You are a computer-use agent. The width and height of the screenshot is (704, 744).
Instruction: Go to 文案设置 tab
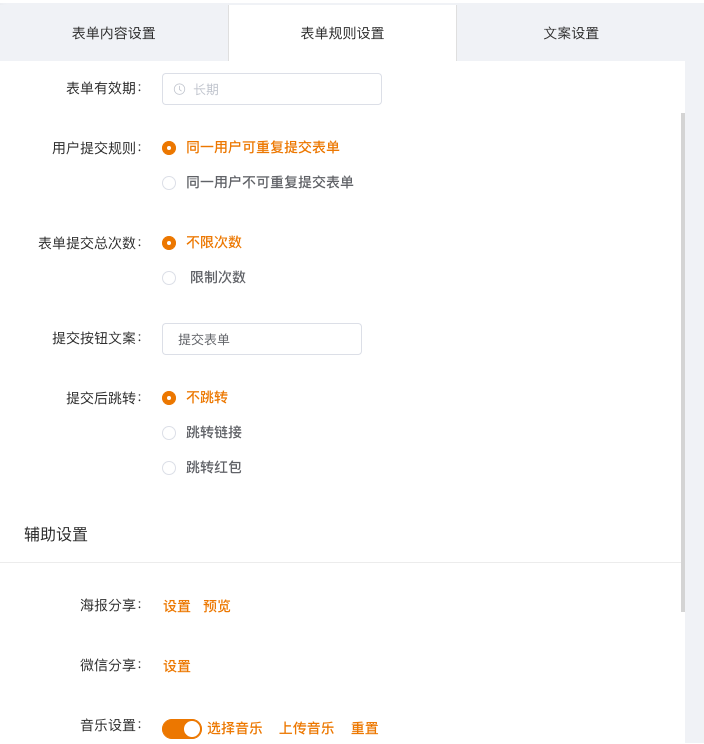pyautogui.click(x=571, y=33)
